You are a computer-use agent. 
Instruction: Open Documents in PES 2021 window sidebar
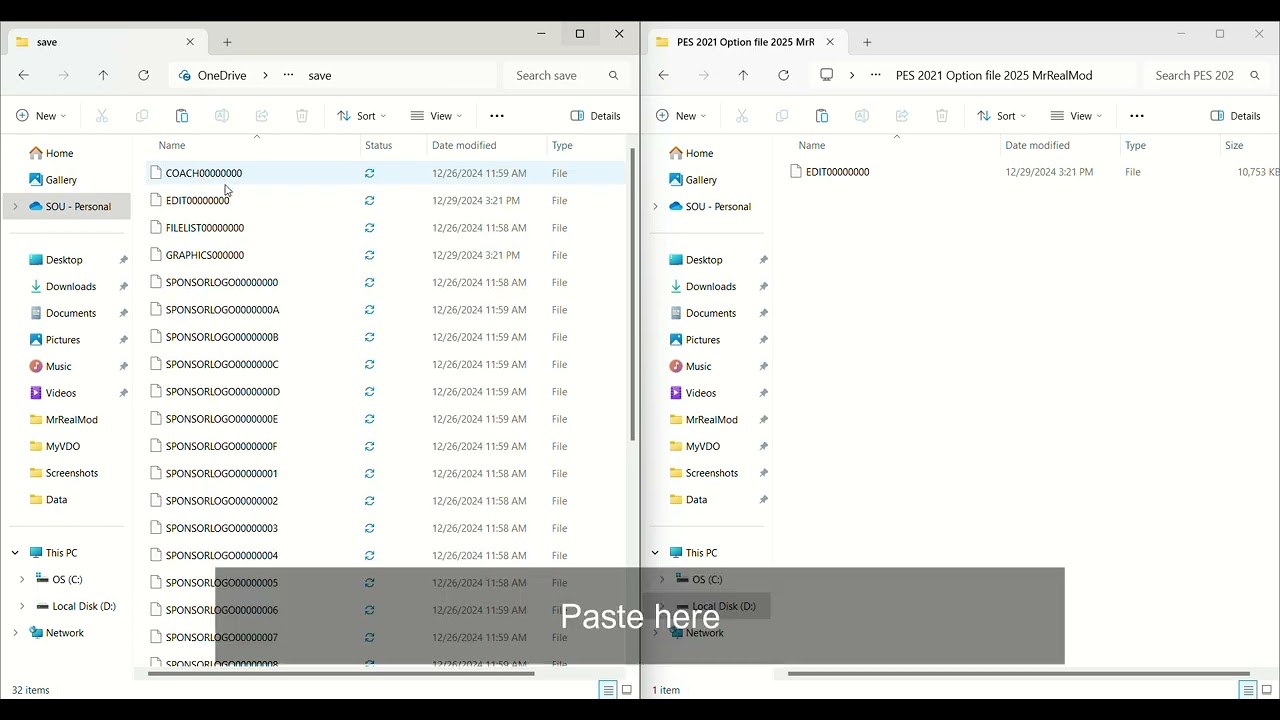pos(711,313)
